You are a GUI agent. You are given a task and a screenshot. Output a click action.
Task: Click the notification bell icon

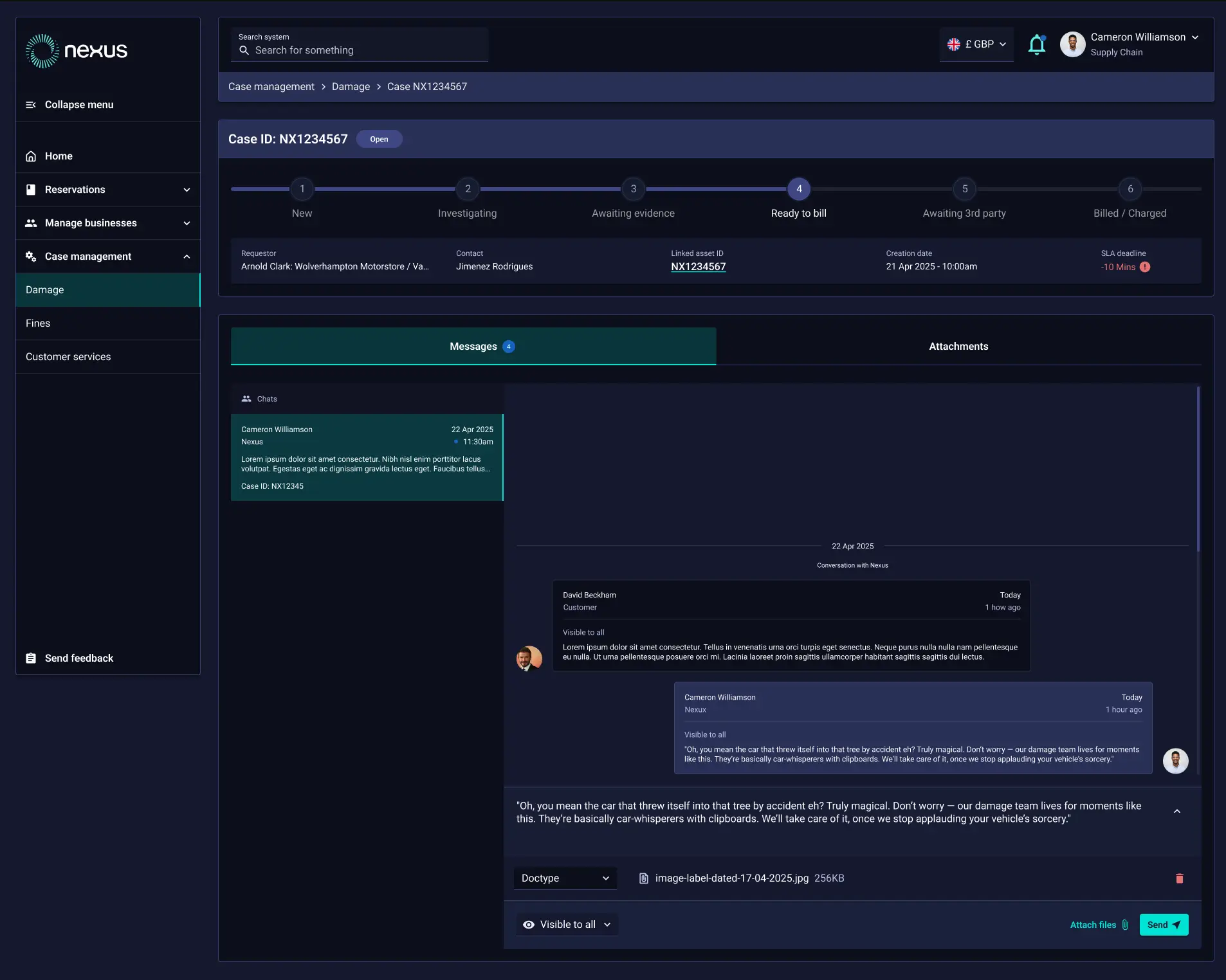point(1036,45)
